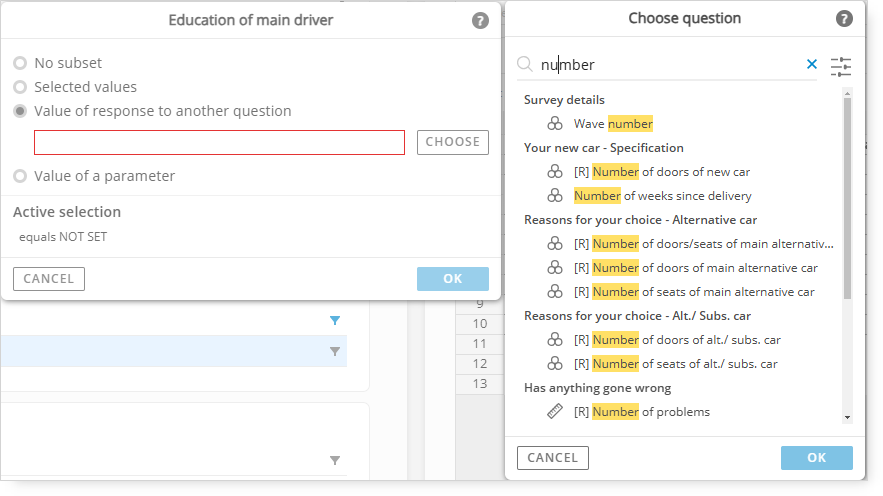Cancel the Choose question panel
883x496 pixels.
(553, 458)
